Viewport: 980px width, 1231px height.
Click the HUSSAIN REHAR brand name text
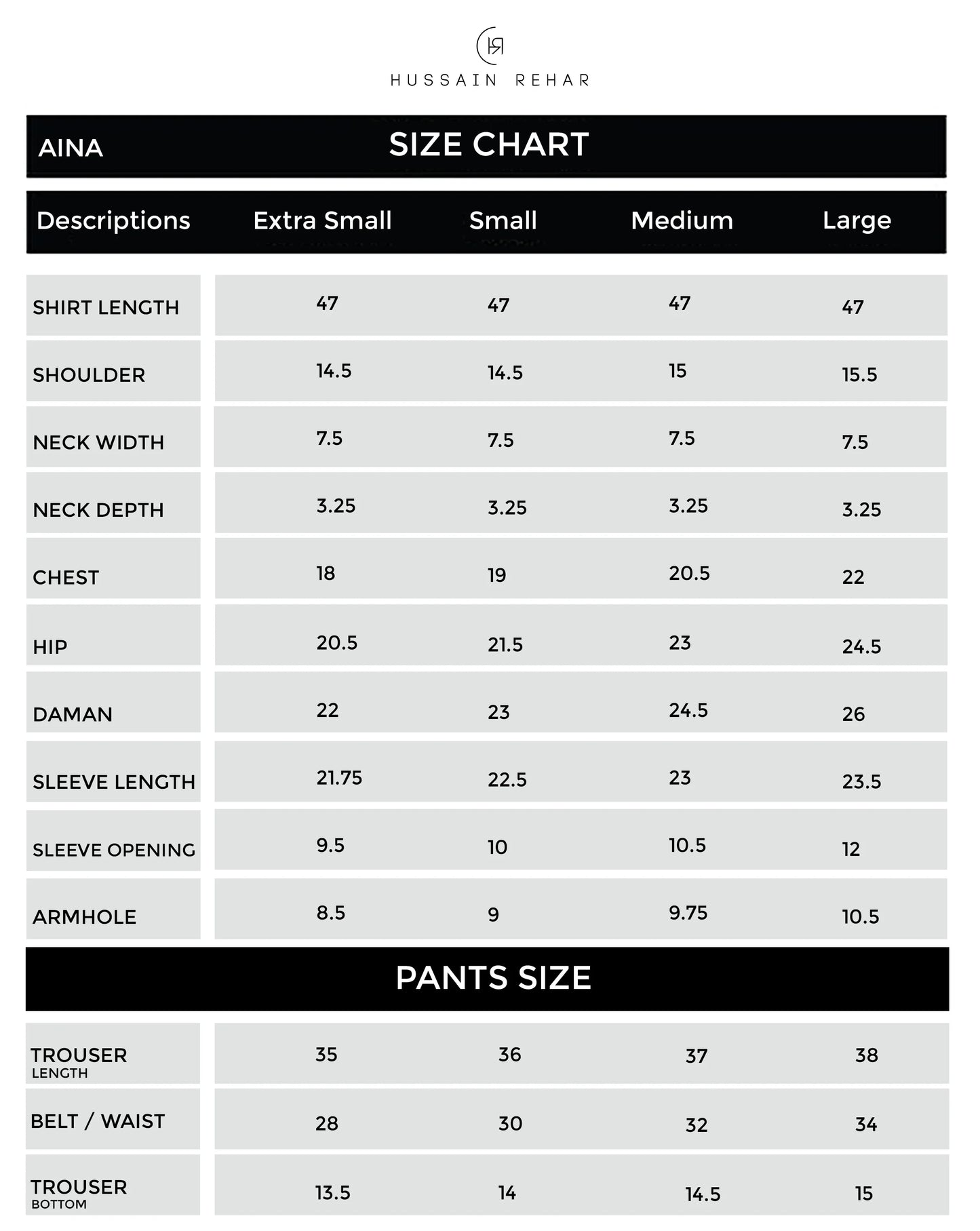(490, 80)
